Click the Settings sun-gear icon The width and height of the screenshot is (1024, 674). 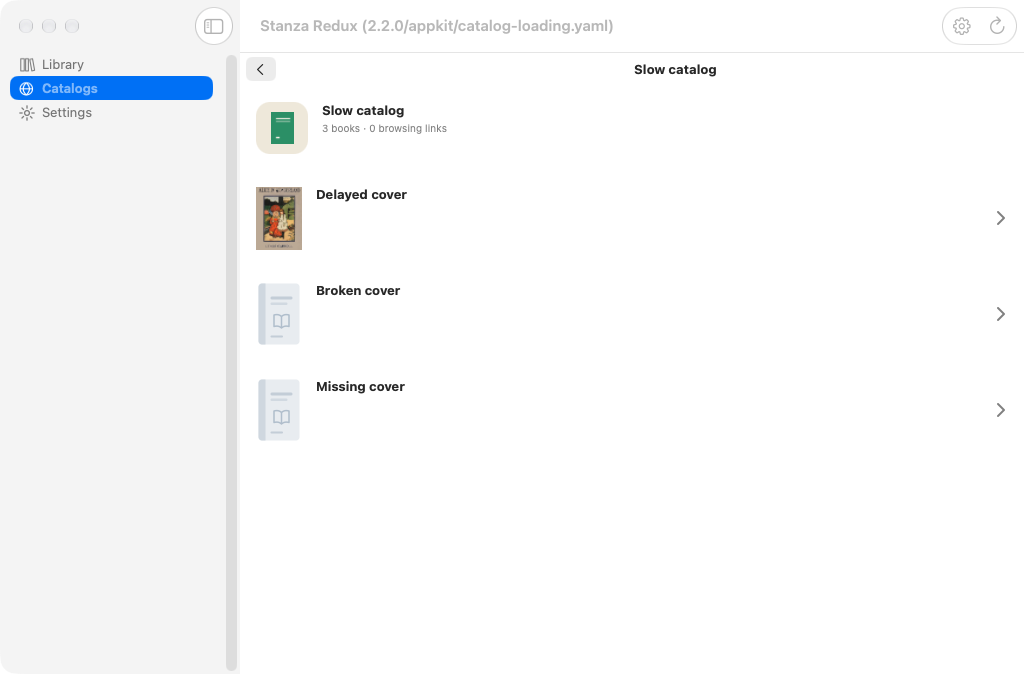click(27, 112)
